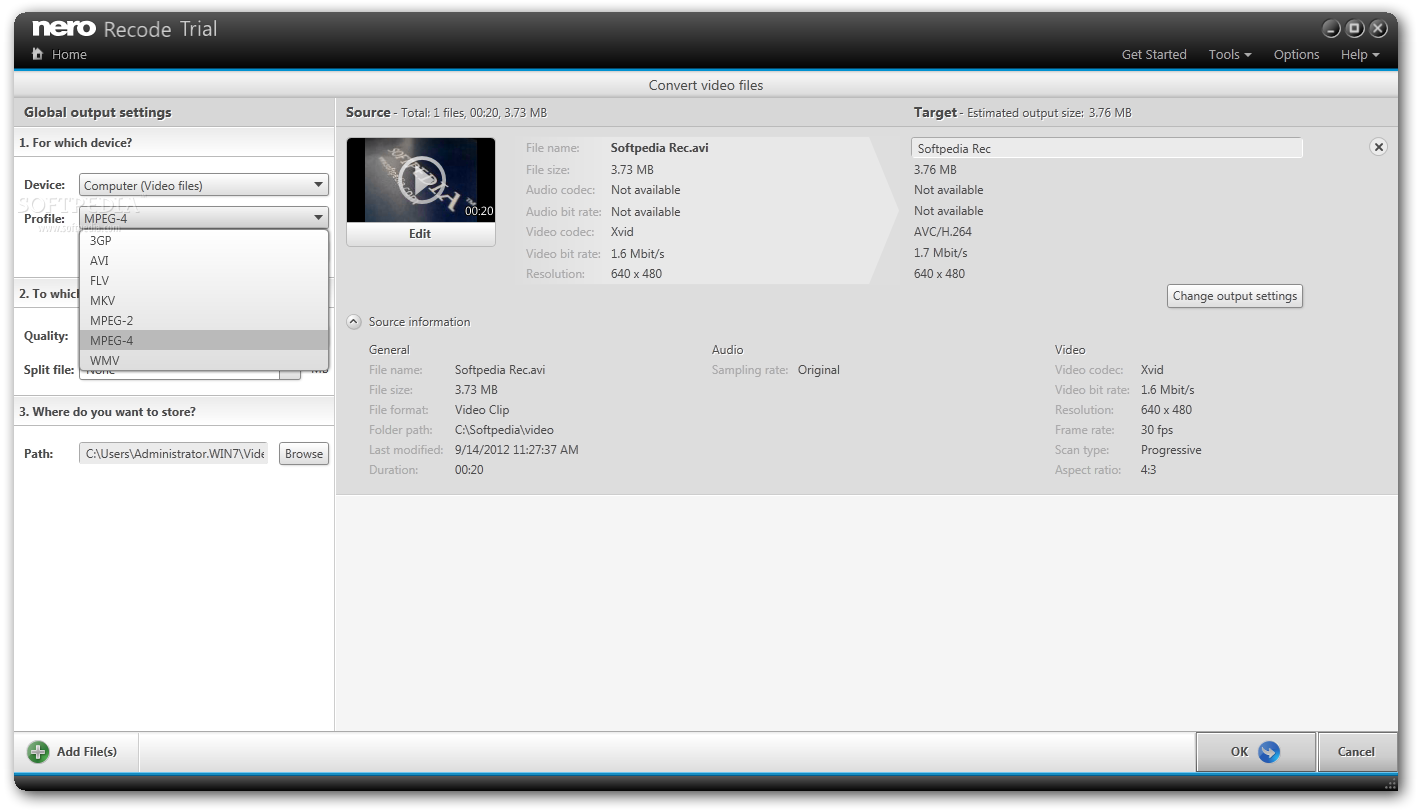Collapse the Source information section
This screenshot has width=1418, height=811.
pyautogui.click(x=354, y=322)
